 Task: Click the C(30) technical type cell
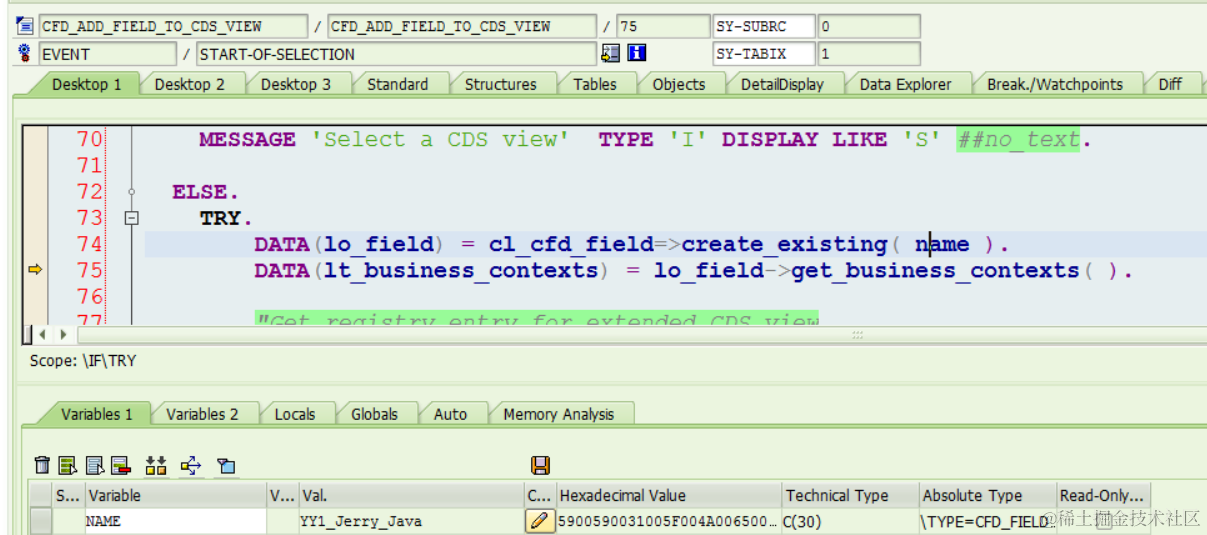tap(850, 521)
